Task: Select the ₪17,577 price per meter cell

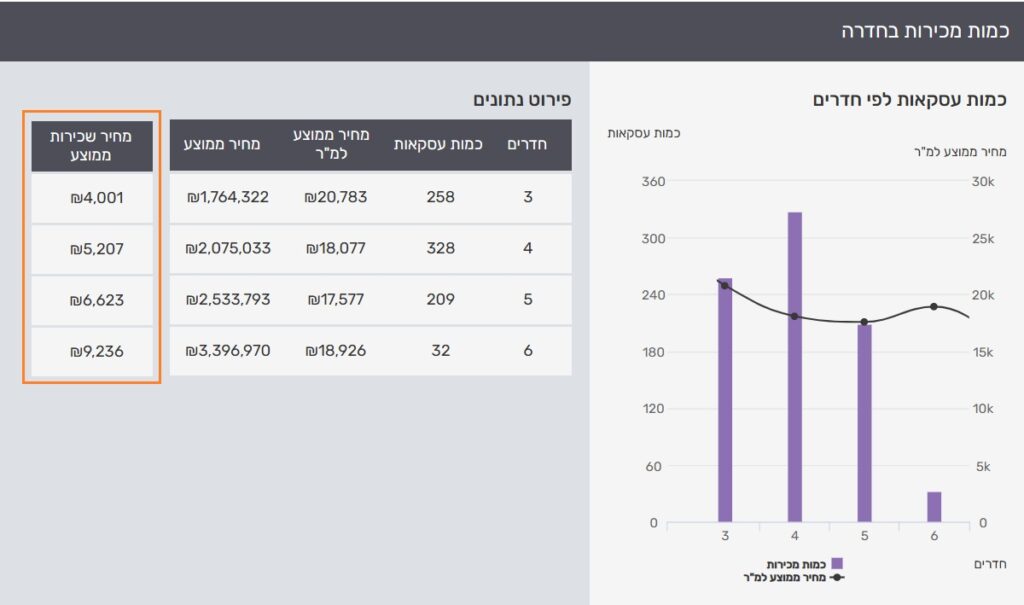Action: pos(336,299)
